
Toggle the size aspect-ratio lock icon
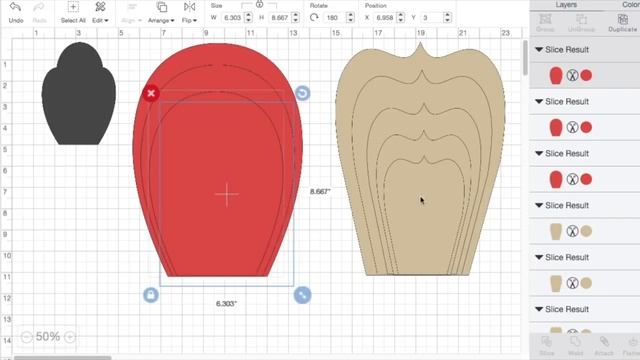(x=259, y=4)
